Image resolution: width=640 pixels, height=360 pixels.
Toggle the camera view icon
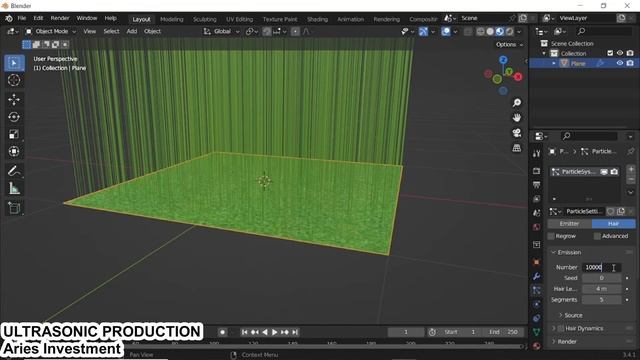click(x=517, y=133)
